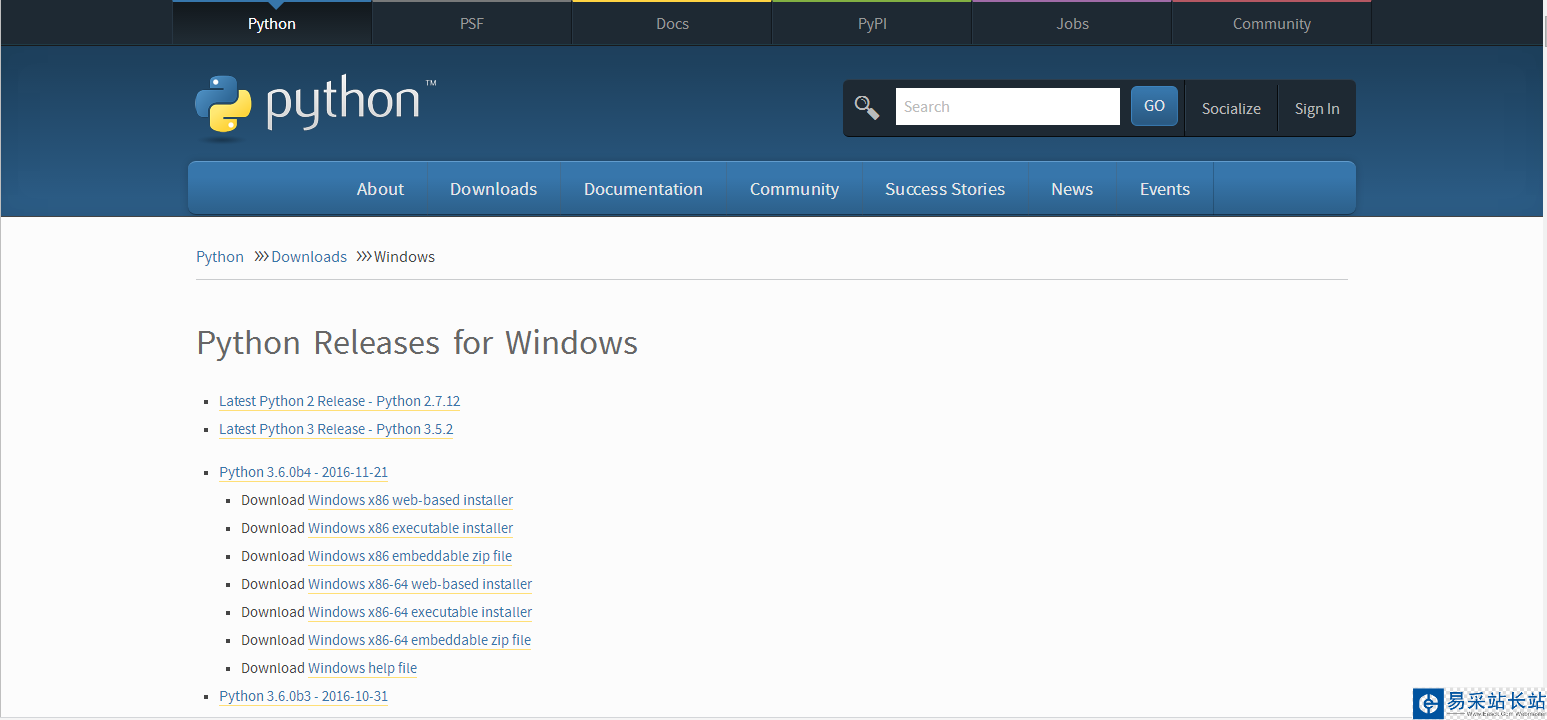Screen dimensions: 1547x720
Task: Download Windows x86 web-based installer
Action: (411, 500)
